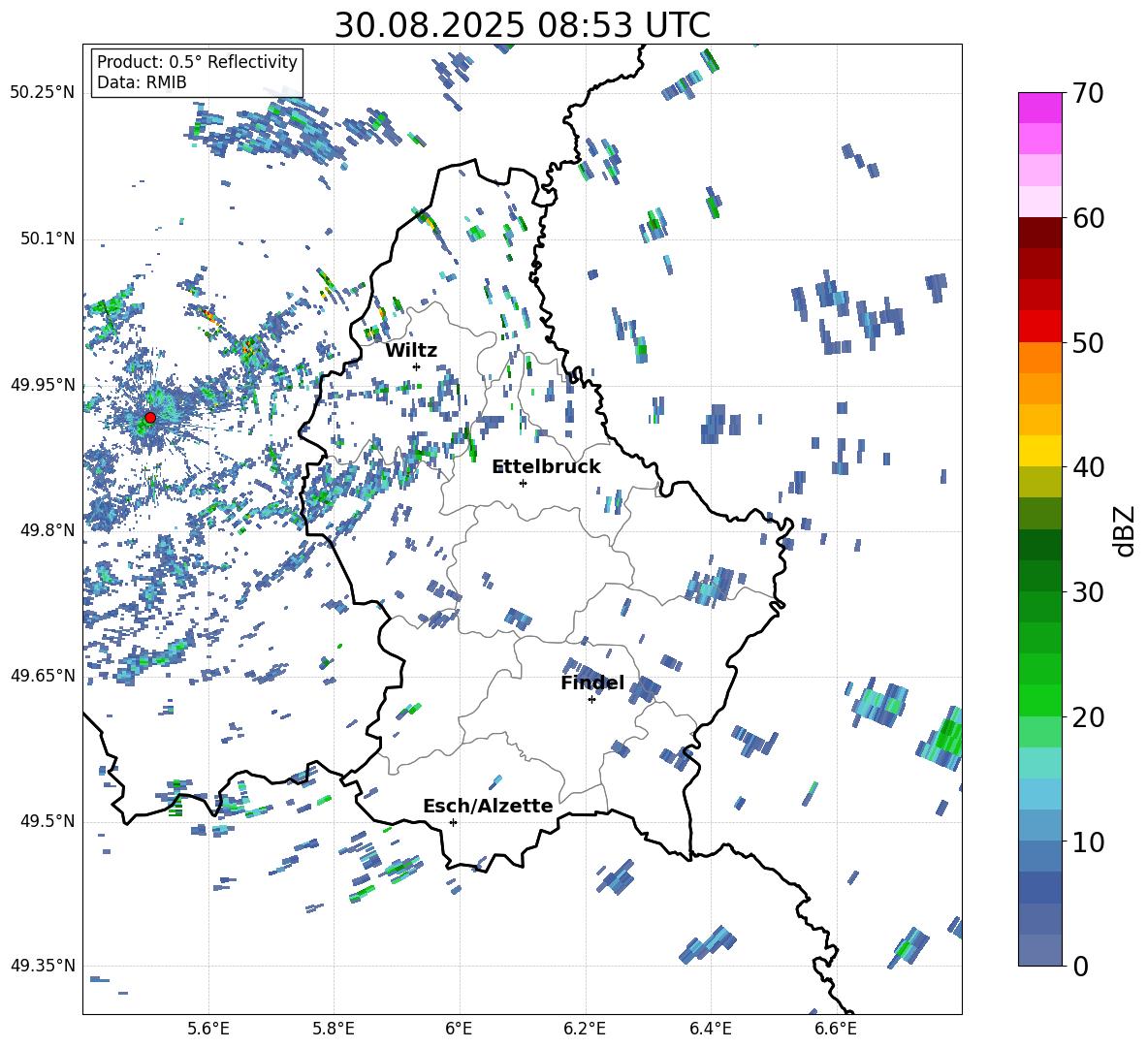Click the 0 colorbar tick label
This screenshot has height=1048, width=1148.
[x=1080, y=967]
